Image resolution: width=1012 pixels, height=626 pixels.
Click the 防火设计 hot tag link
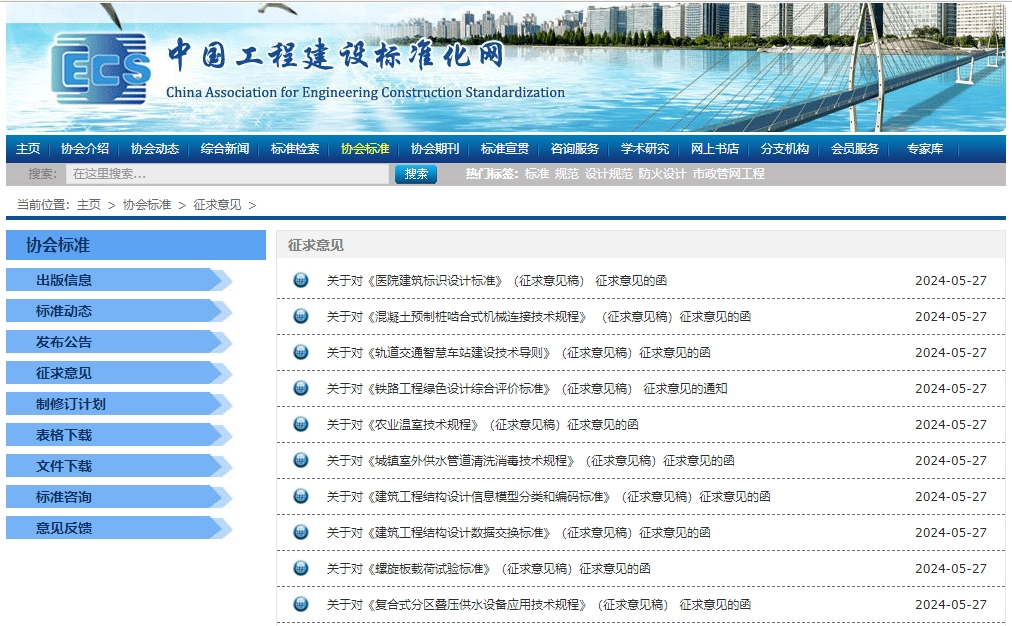(662, 174)
